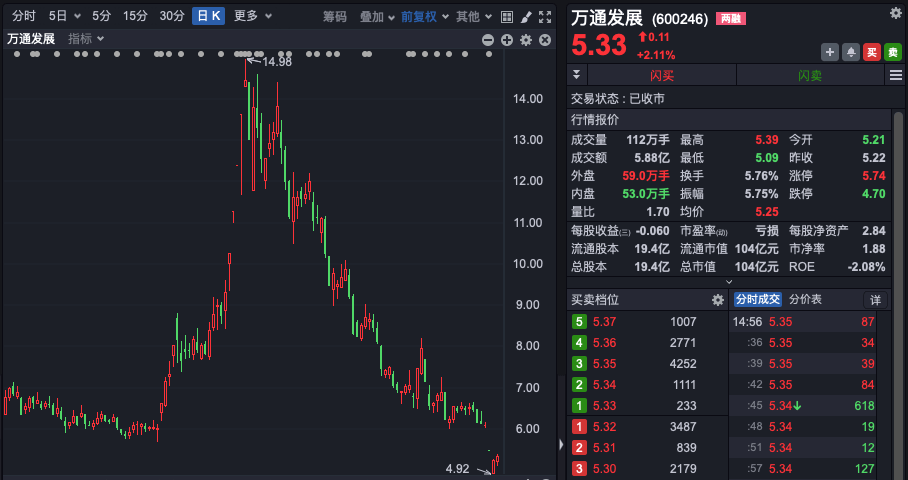Click the 5.37 sell level 5 price
The height and width of the screenshot is (480, 908).
[x=605, y=322]
